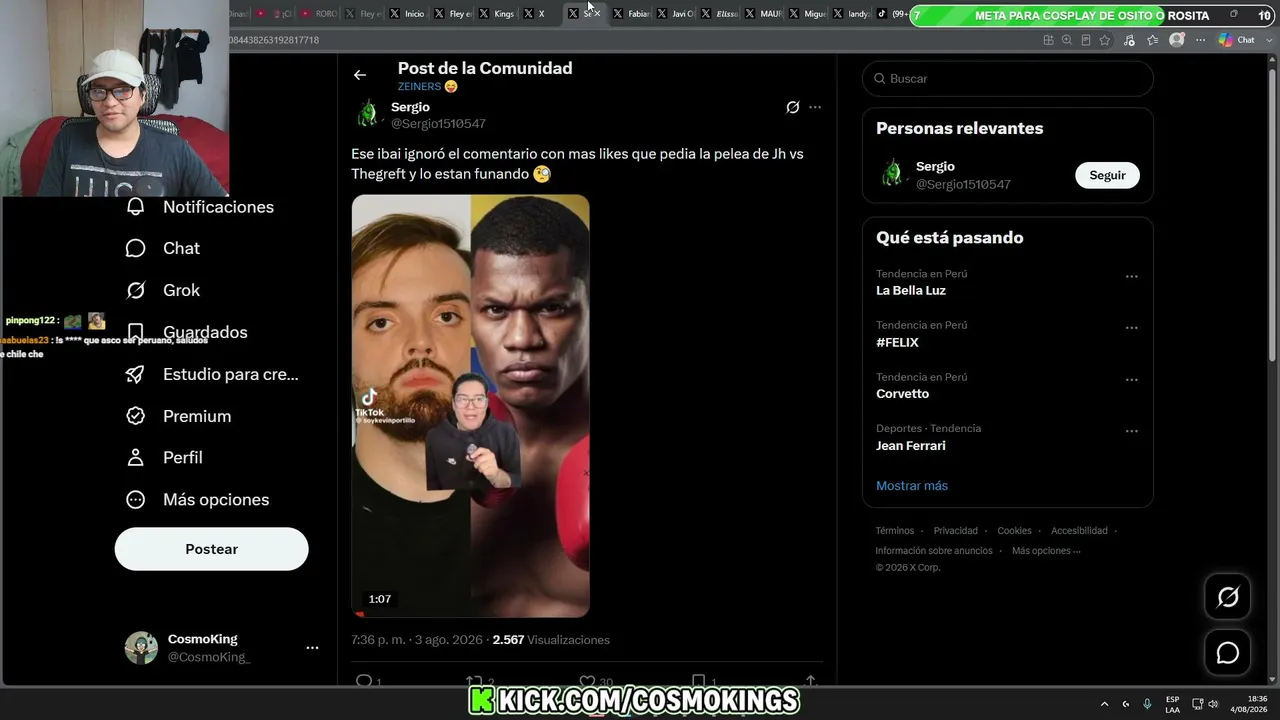
Task: Select Premium in the sidebar menu
Action: pyautogui.click(x=197, y=416)
